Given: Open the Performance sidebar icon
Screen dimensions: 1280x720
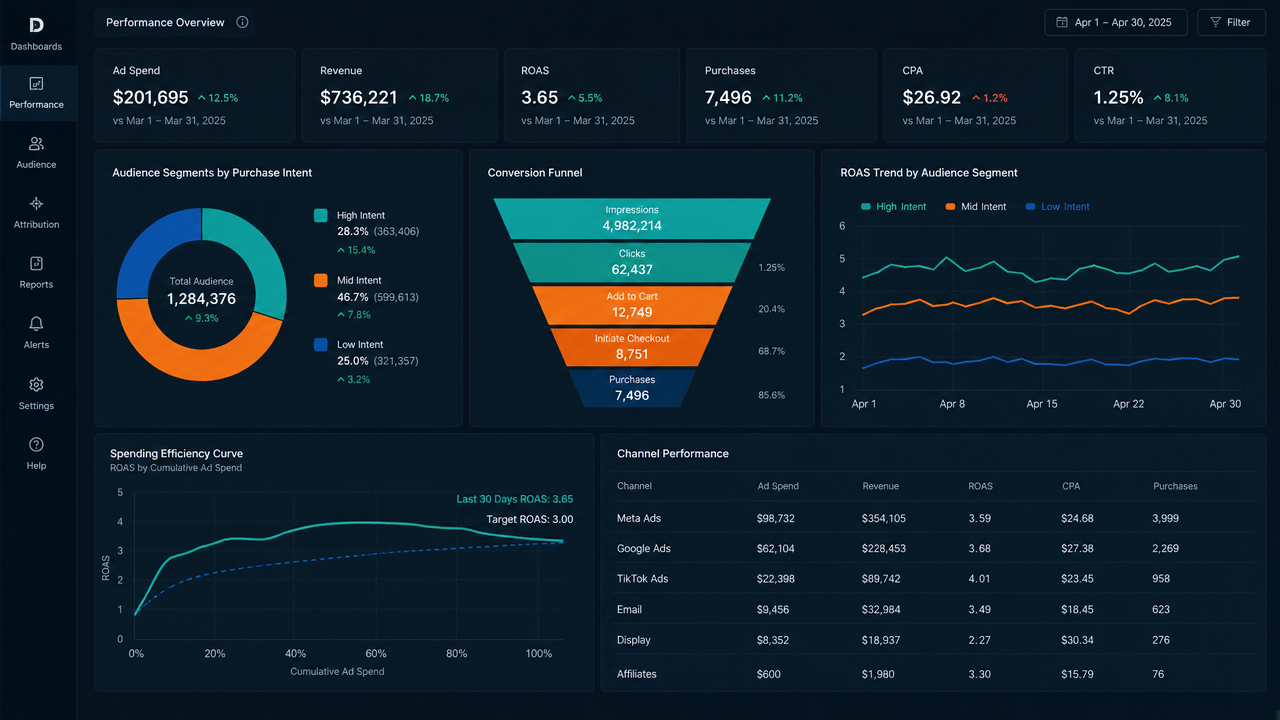Looking at the screenshot, I should pos(37,84).
